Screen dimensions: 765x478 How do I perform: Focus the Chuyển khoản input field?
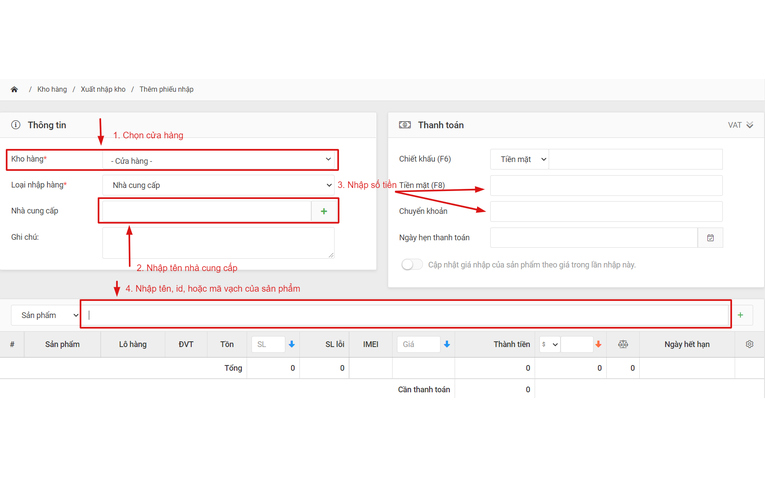pyautogui.click(x=606, y=212)
